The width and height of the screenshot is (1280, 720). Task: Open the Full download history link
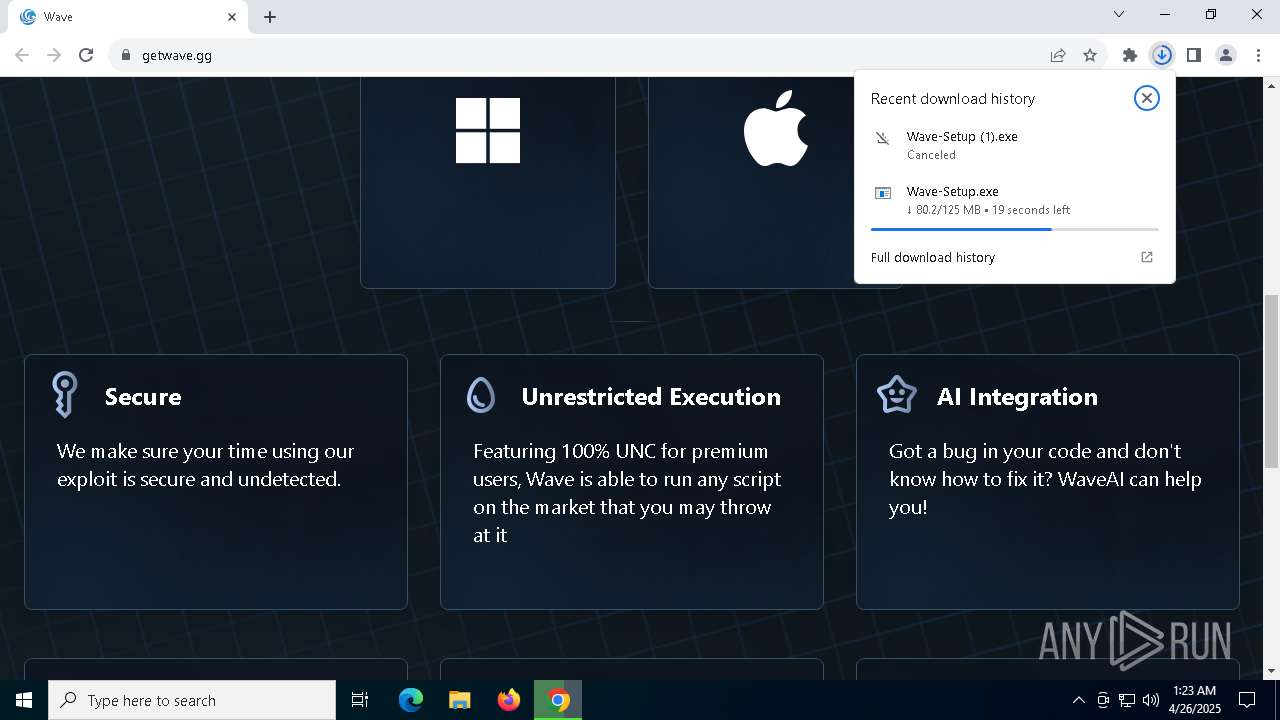(933, 257)
